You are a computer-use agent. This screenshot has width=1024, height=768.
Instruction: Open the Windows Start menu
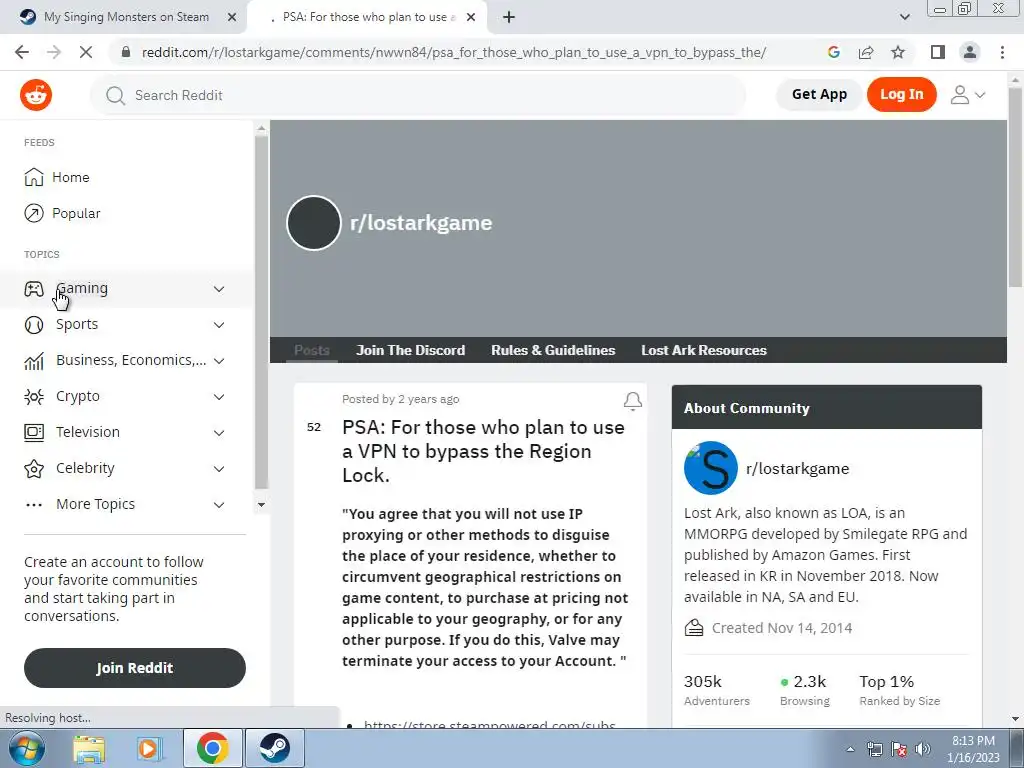coord(27,748)
